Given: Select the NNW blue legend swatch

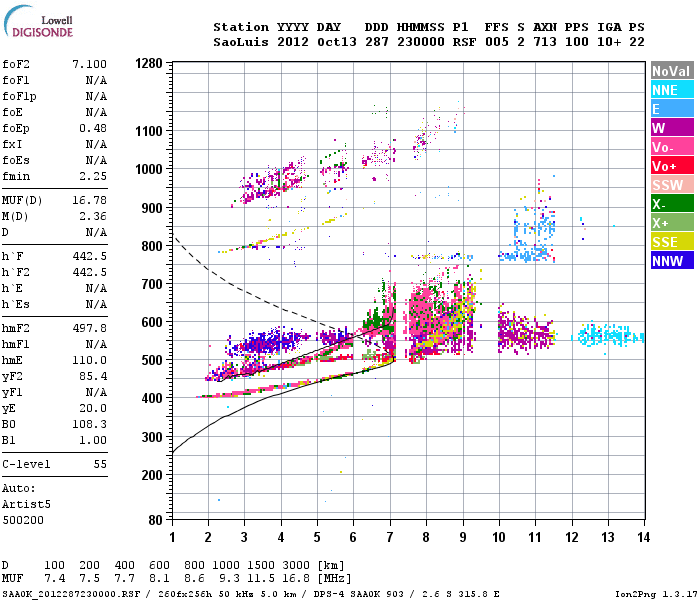Looking at the screenshot, I should click(672, 261).
